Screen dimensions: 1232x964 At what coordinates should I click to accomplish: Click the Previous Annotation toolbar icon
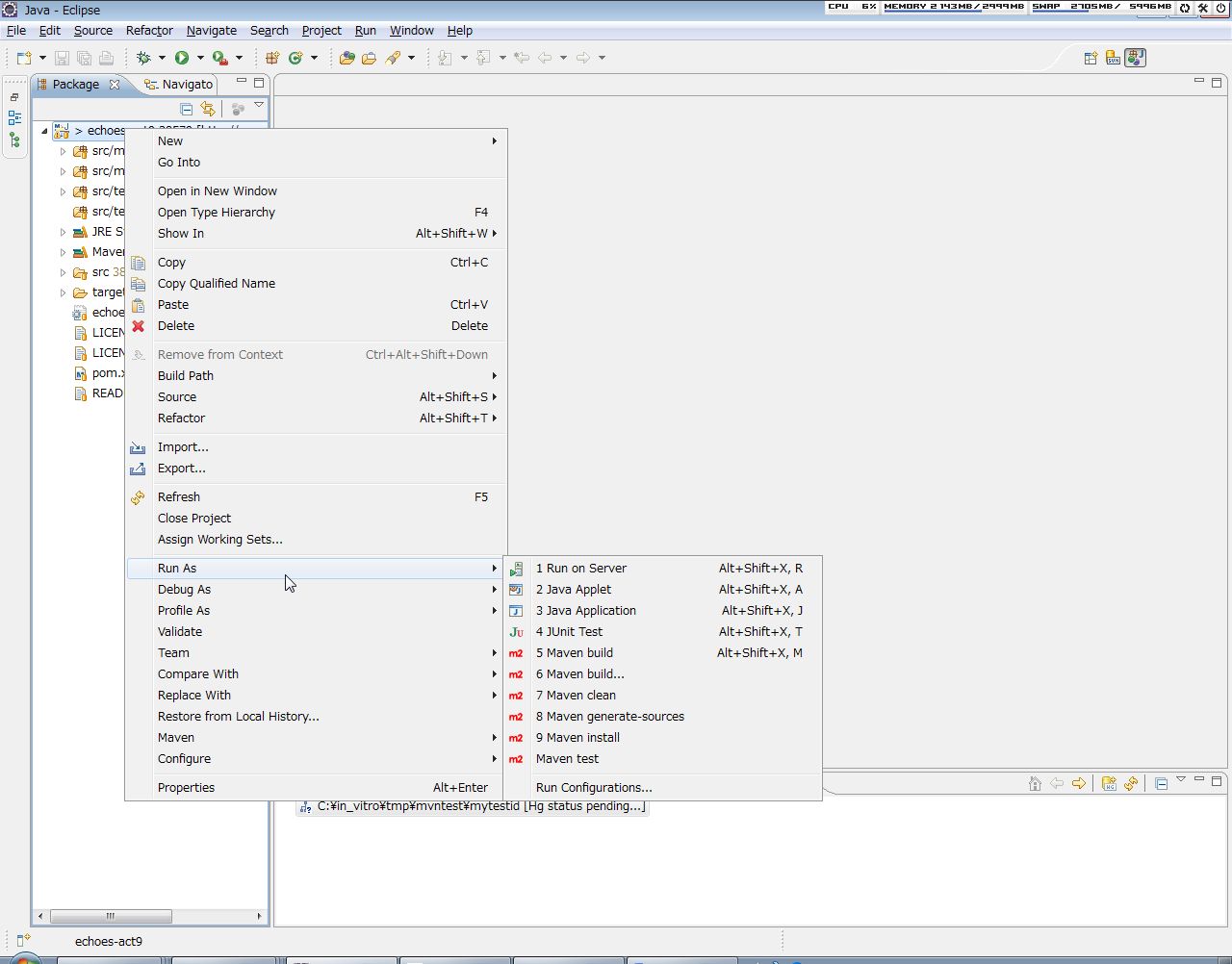click(x=483, y=58)
